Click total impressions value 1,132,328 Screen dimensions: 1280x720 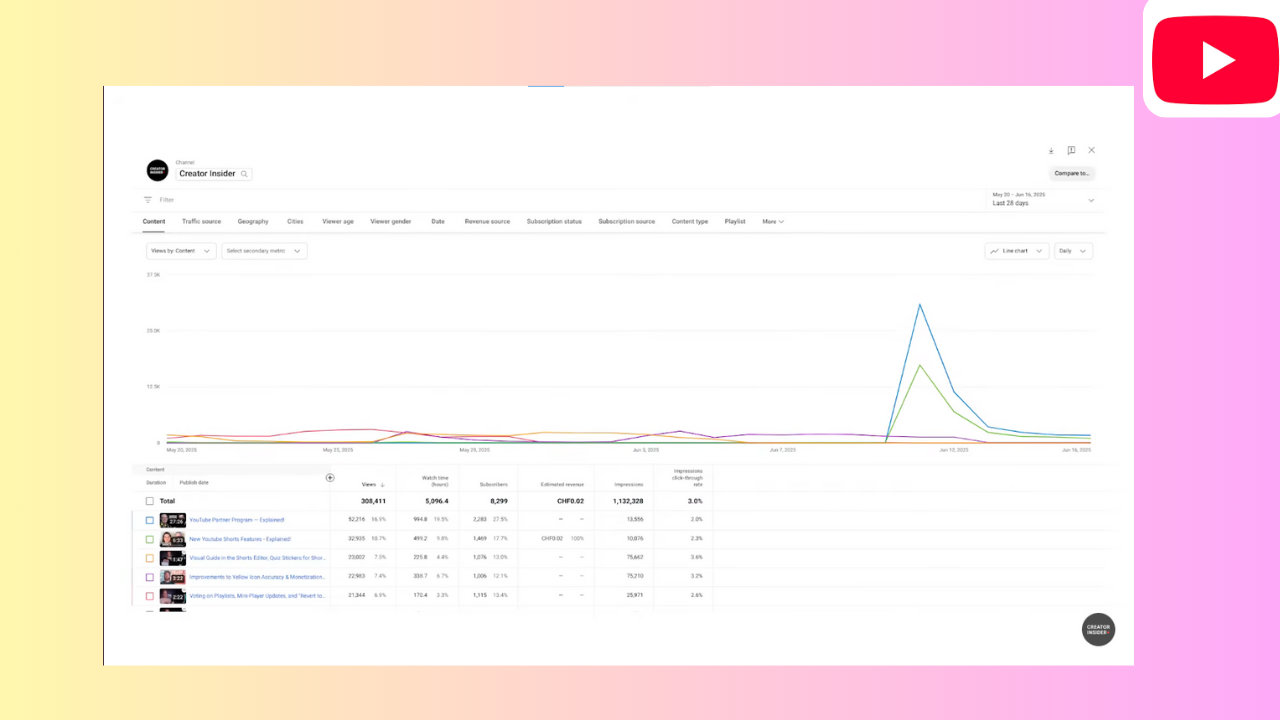click(x=628, y=501)
